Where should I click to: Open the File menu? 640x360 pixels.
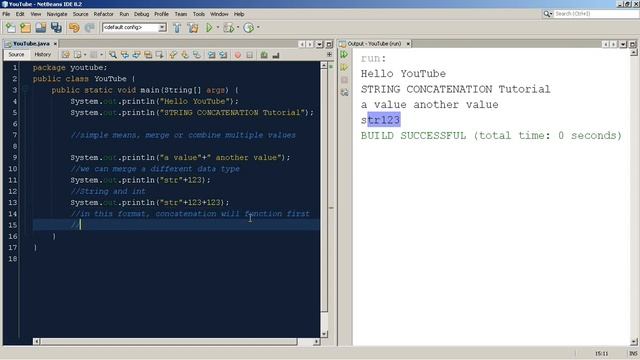6,14
